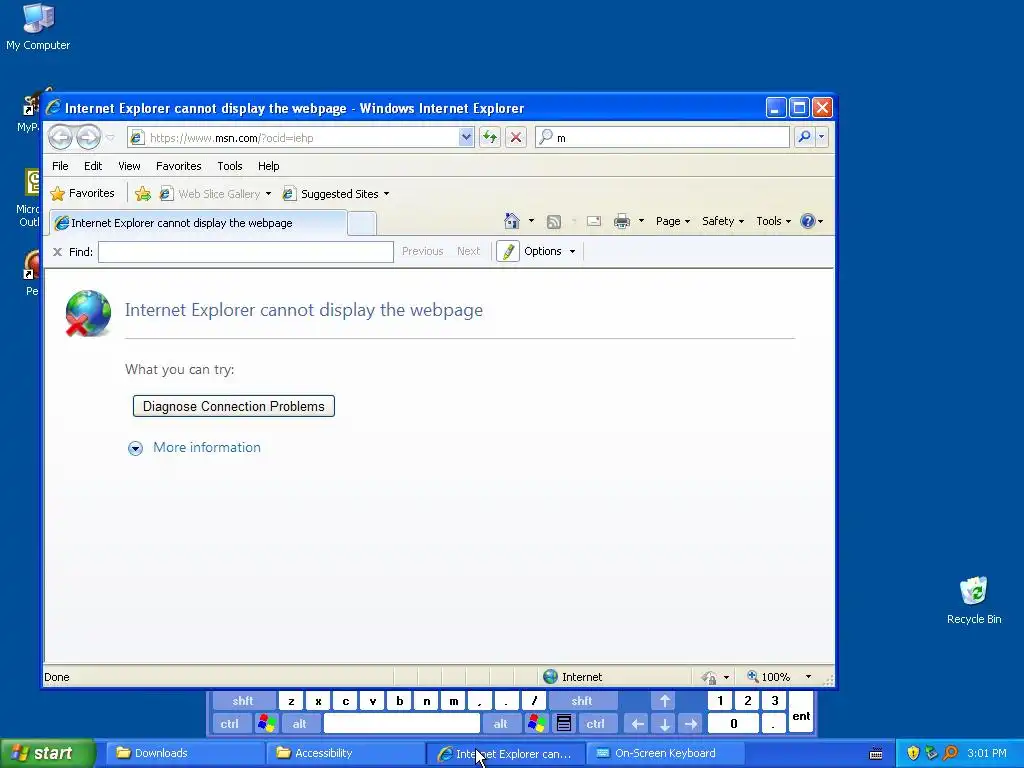The image size is (1024, 768).
Task: Click the Protected Mode status bar icon
Action: 709,677
